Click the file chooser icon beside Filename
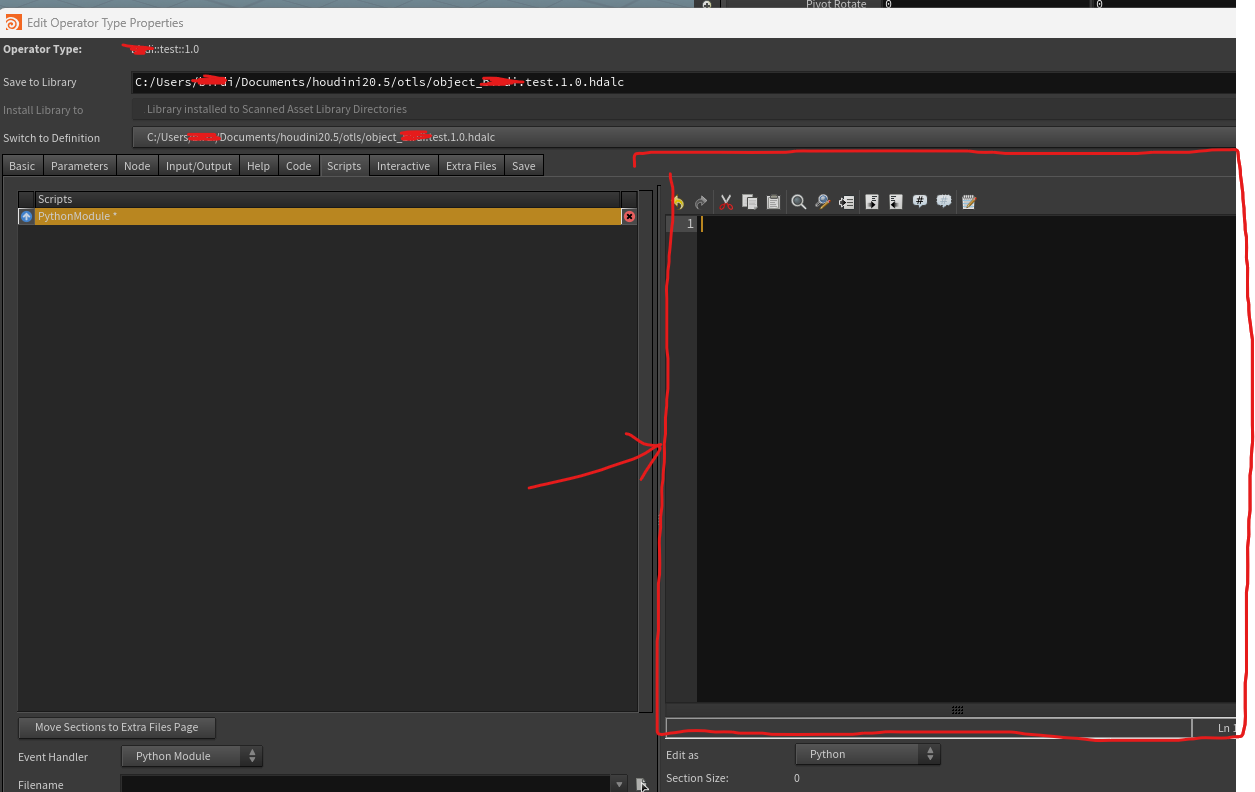The height and width of the screenshot is (792, 1255). point(642,785)
